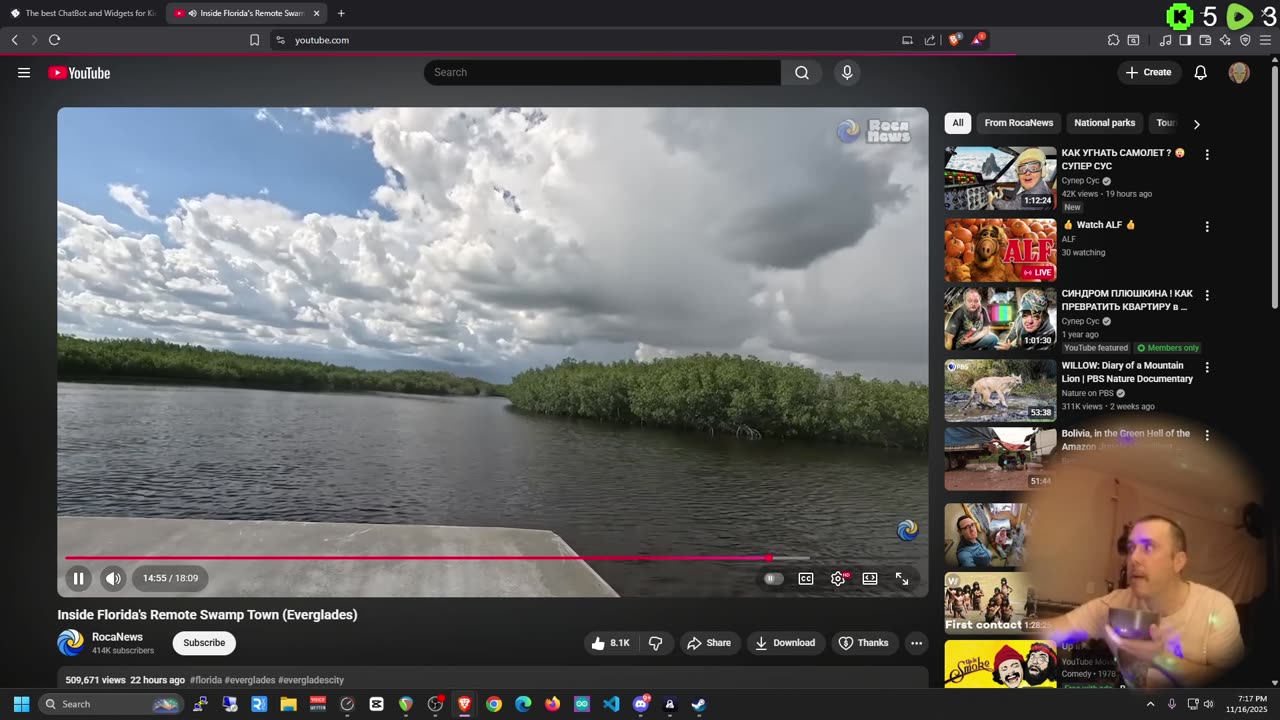This screenshot has height=720, width=1280.
Task: Open Windows Start menu
Action: [21, 704]
